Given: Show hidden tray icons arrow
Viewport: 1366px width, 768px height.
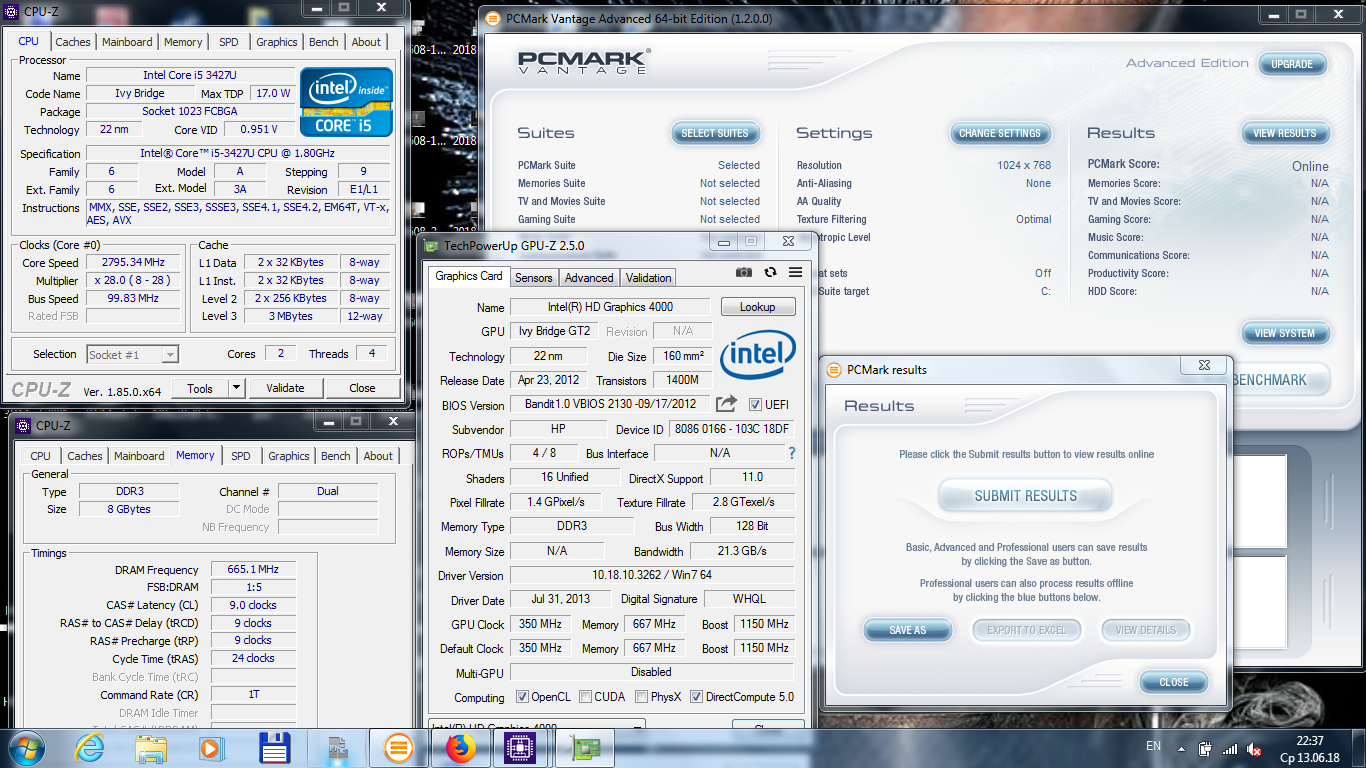Looking at the screenshot, I should pyautogui.click(x=1181, y=749).
